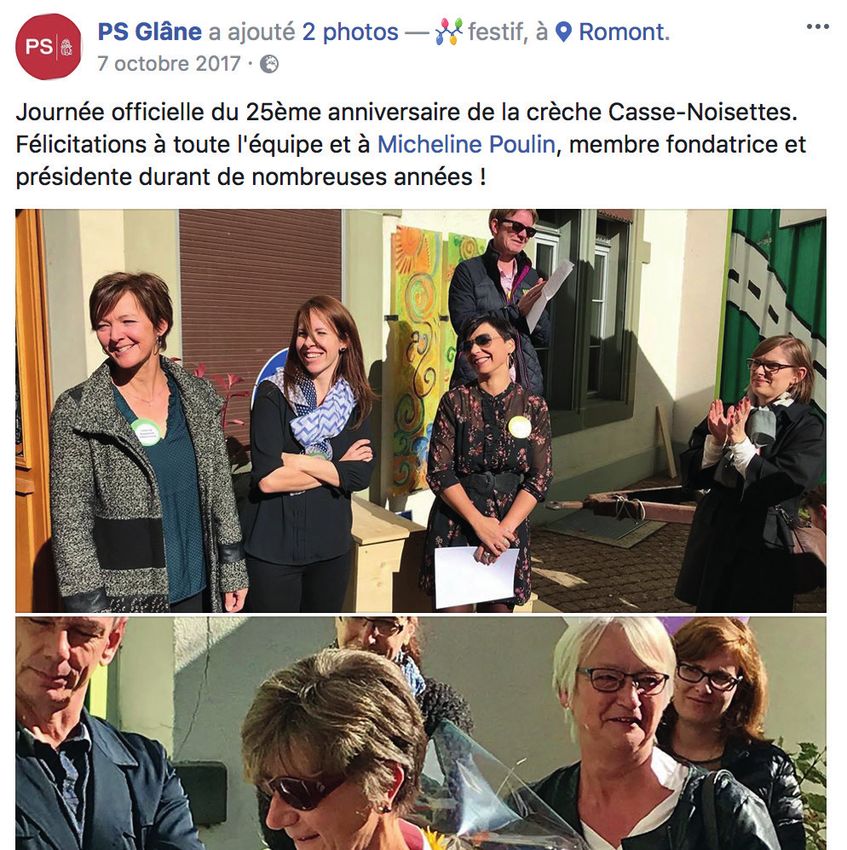Open the top photo of five women
This screenshot has height=850, width=847.
[421, 411]
